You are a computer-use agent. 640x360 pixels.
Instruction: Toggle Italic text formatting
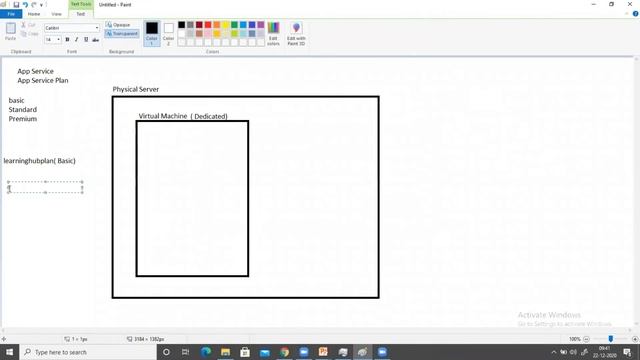pos(76,40)
